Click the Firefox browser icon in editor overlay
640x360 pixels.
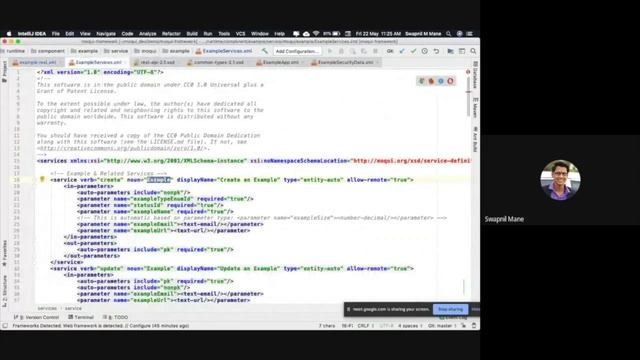tap(431, 81)
